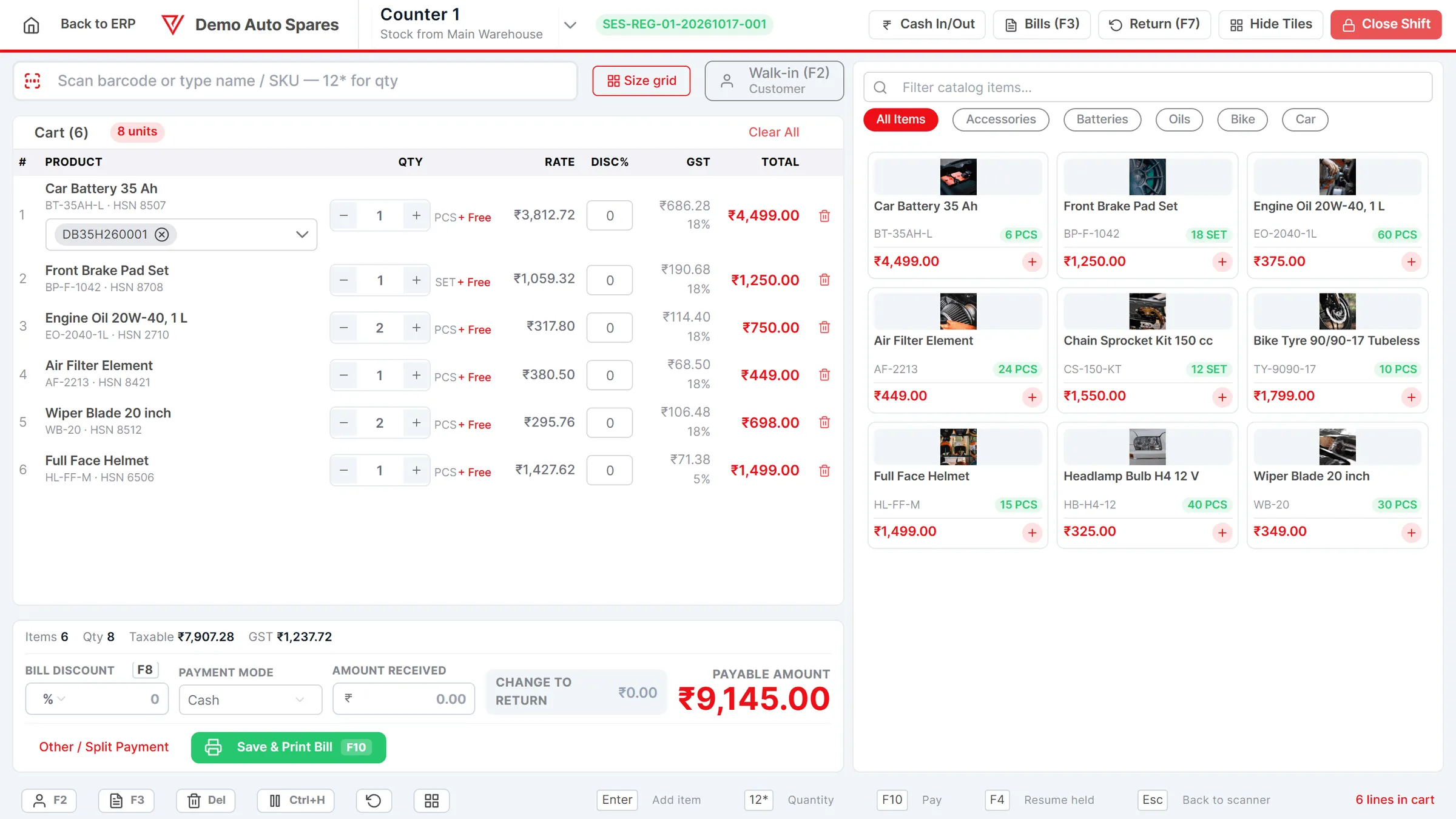Decrease Car Battery quantity with minus
The image size is (1456, 819).
(x=344, y=215)
